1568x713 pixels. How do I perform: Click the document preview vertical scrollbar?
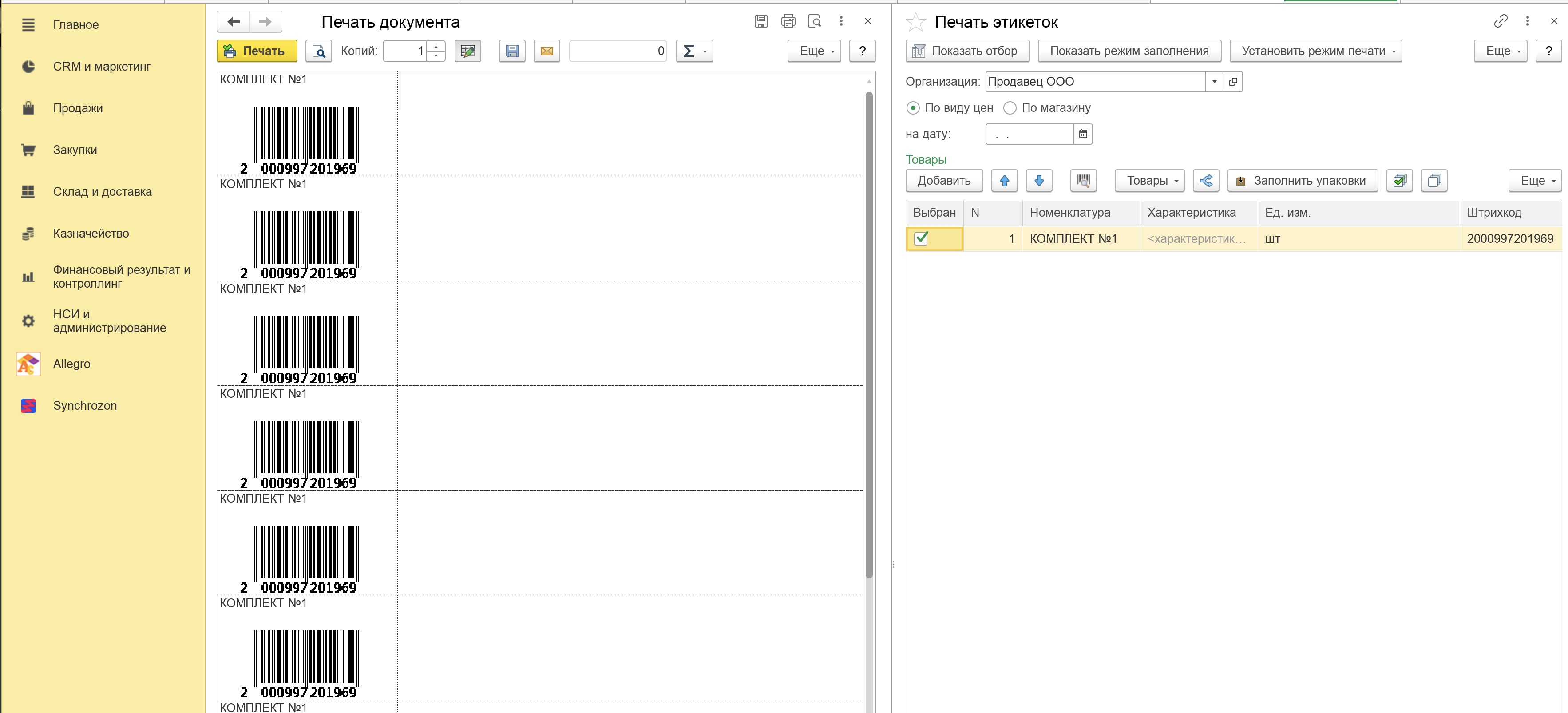[869, 335]
